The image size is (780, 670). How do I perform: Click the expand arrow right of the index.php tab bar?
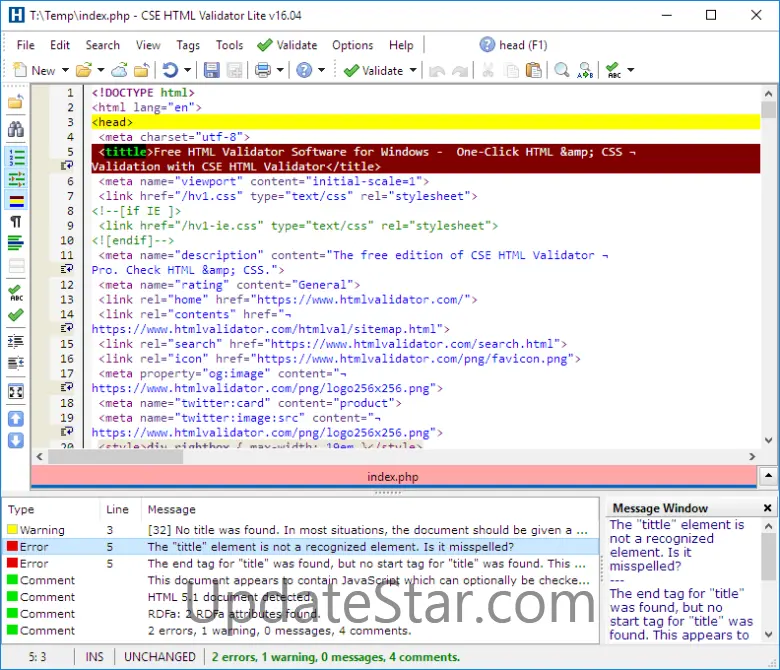tap(768, 476)
